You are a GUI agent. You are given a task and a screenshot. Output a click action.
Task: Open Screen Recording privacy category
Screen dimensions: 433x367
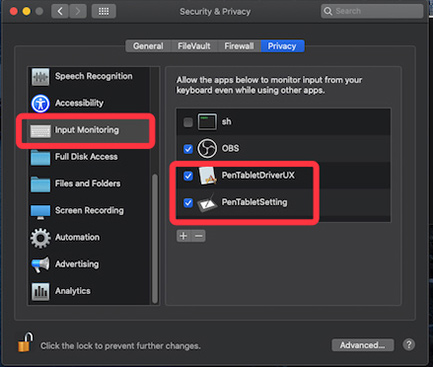tap(89, 211)
